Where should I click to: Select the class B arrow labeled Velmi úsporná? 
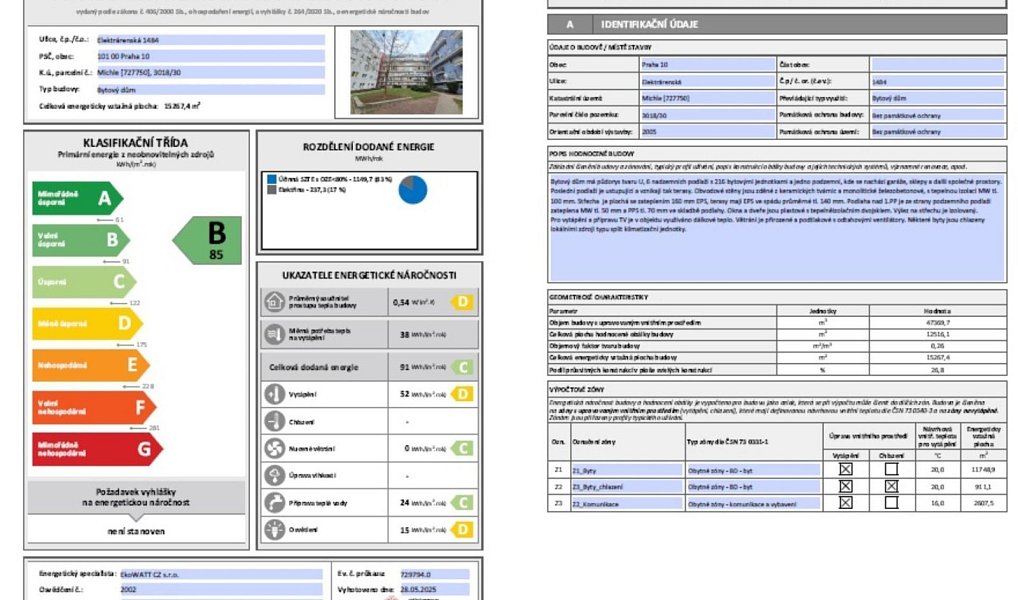point(81,240)
